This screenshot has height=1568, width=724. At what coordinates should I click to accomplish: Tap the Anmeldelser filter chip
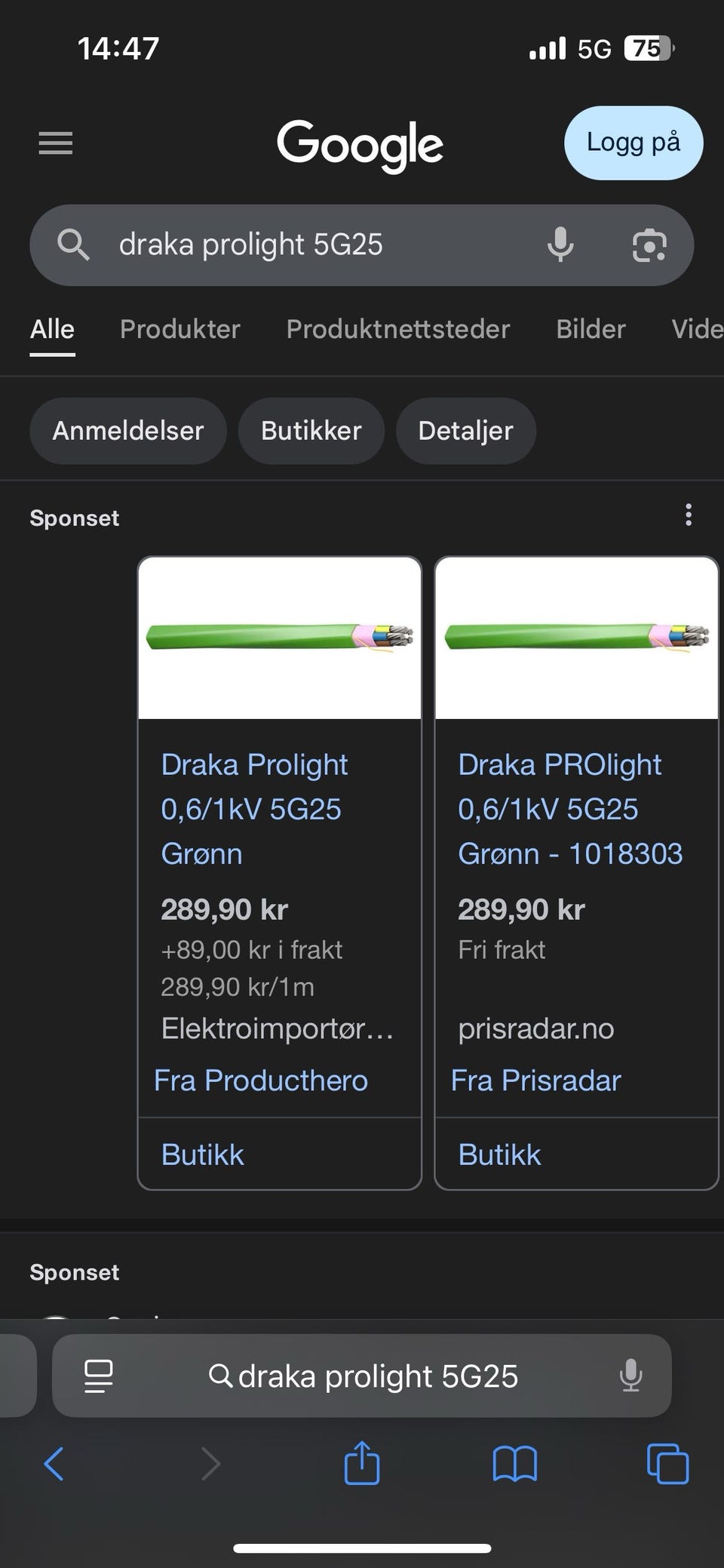127,431
